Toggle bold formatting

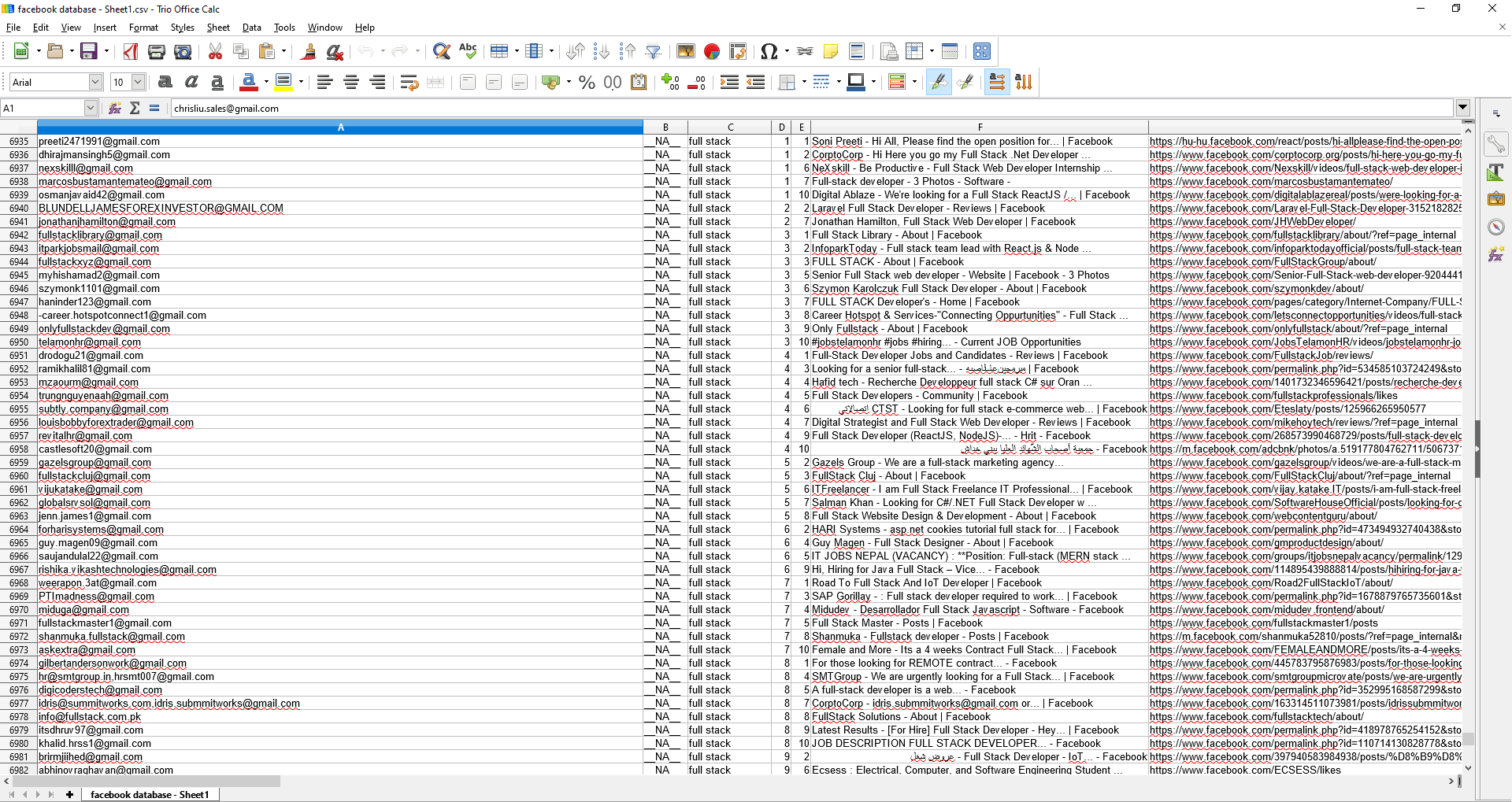[x=165, y=83]
